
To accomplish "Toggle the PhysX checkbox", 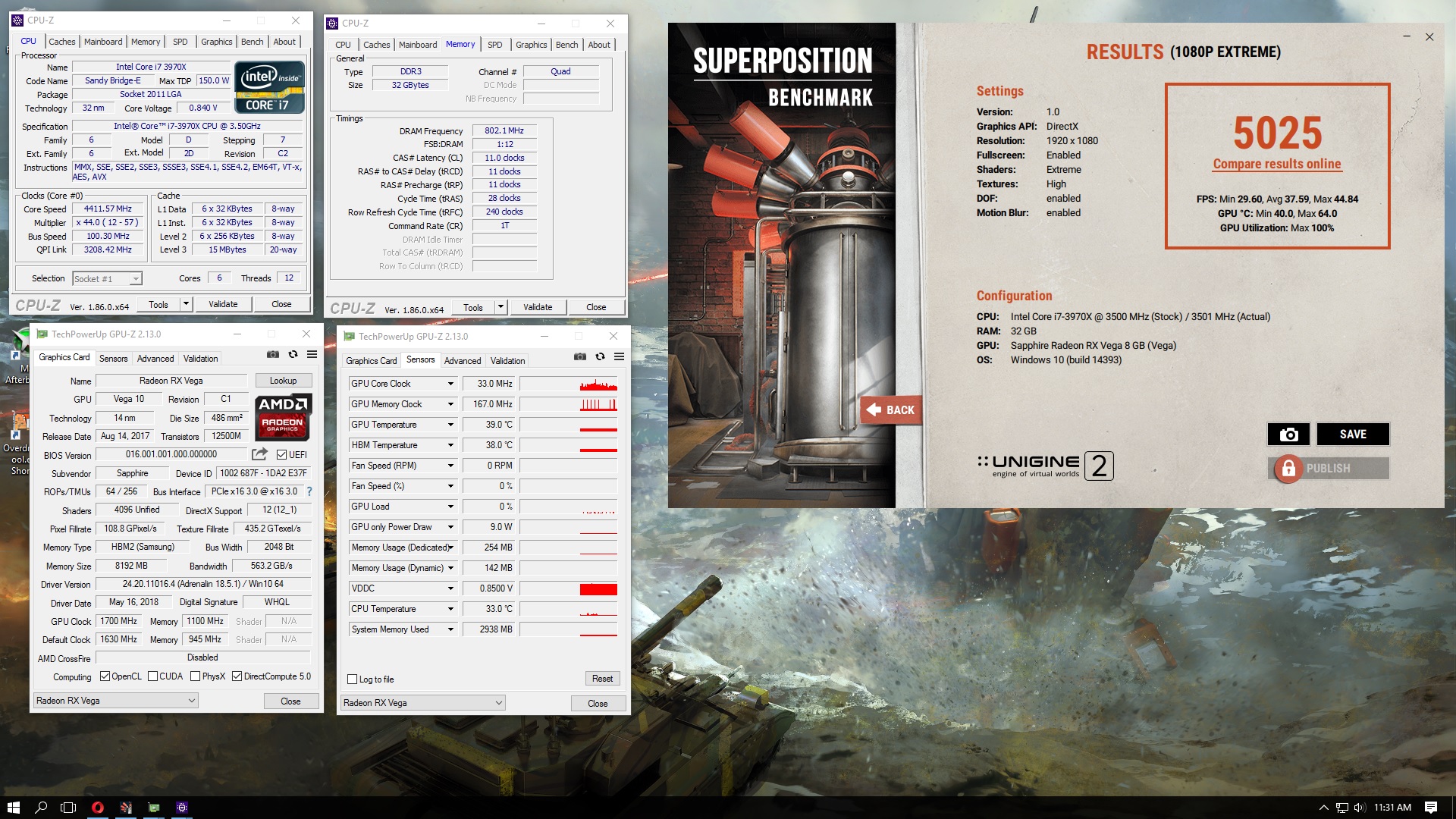I will pos(195,676).
